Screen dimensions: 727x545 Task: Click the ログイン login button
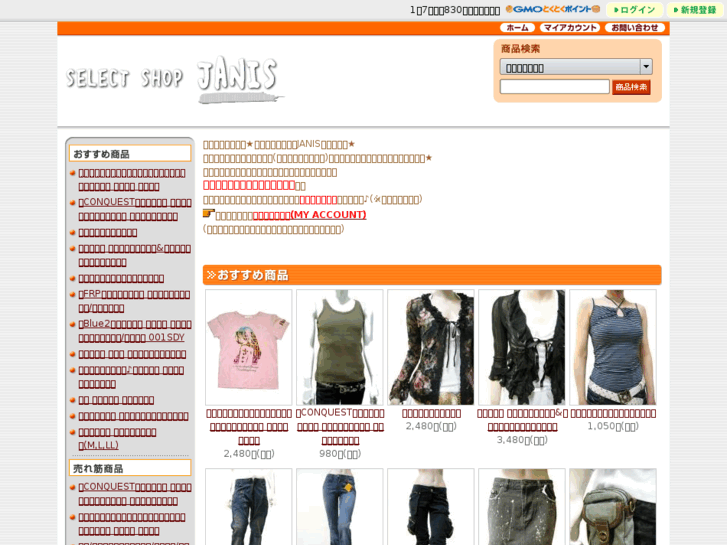[634, 10]
